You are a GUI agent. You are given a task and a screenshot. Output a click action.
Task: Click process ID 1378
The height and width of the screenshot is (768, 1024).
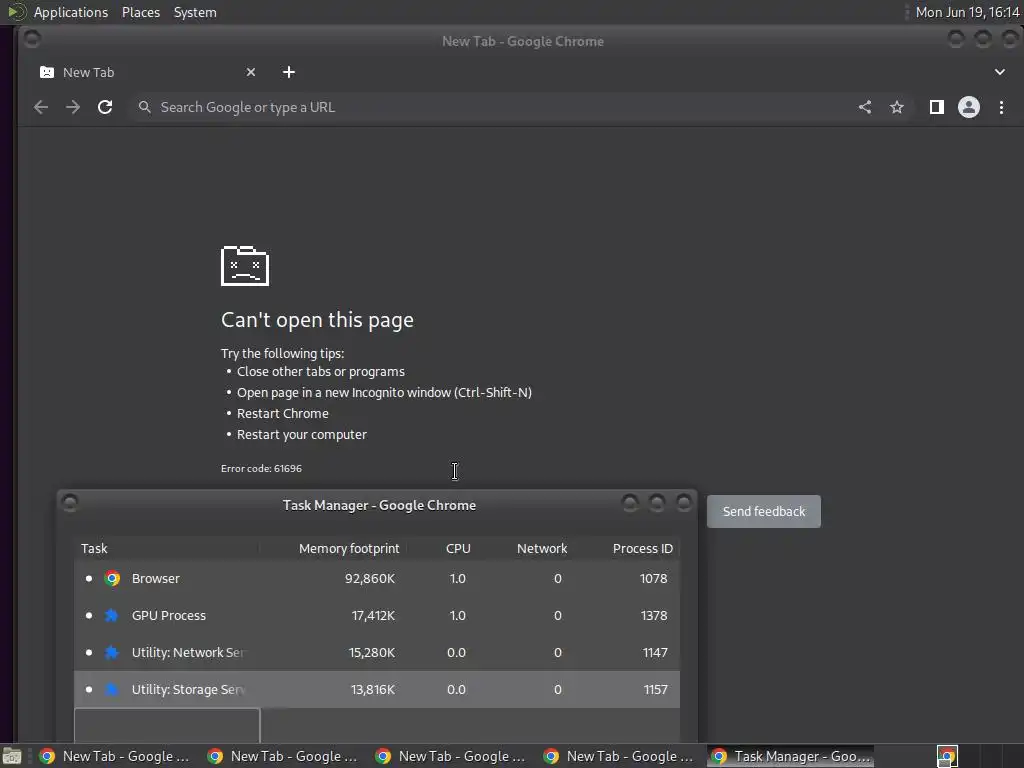[654, 615]
